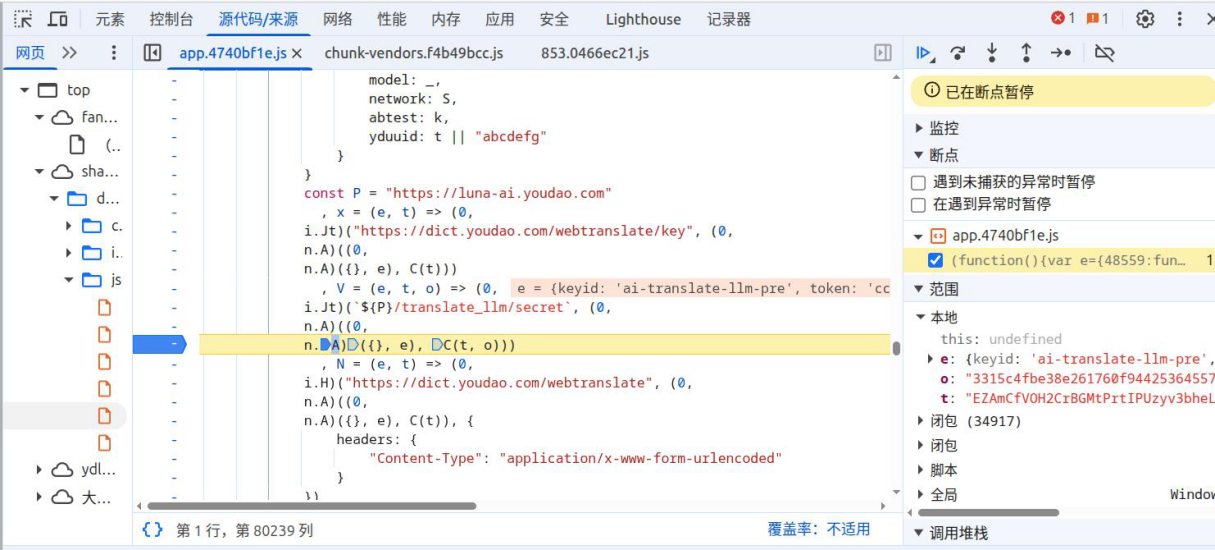Select the top frame icon

tap(47, 90)
